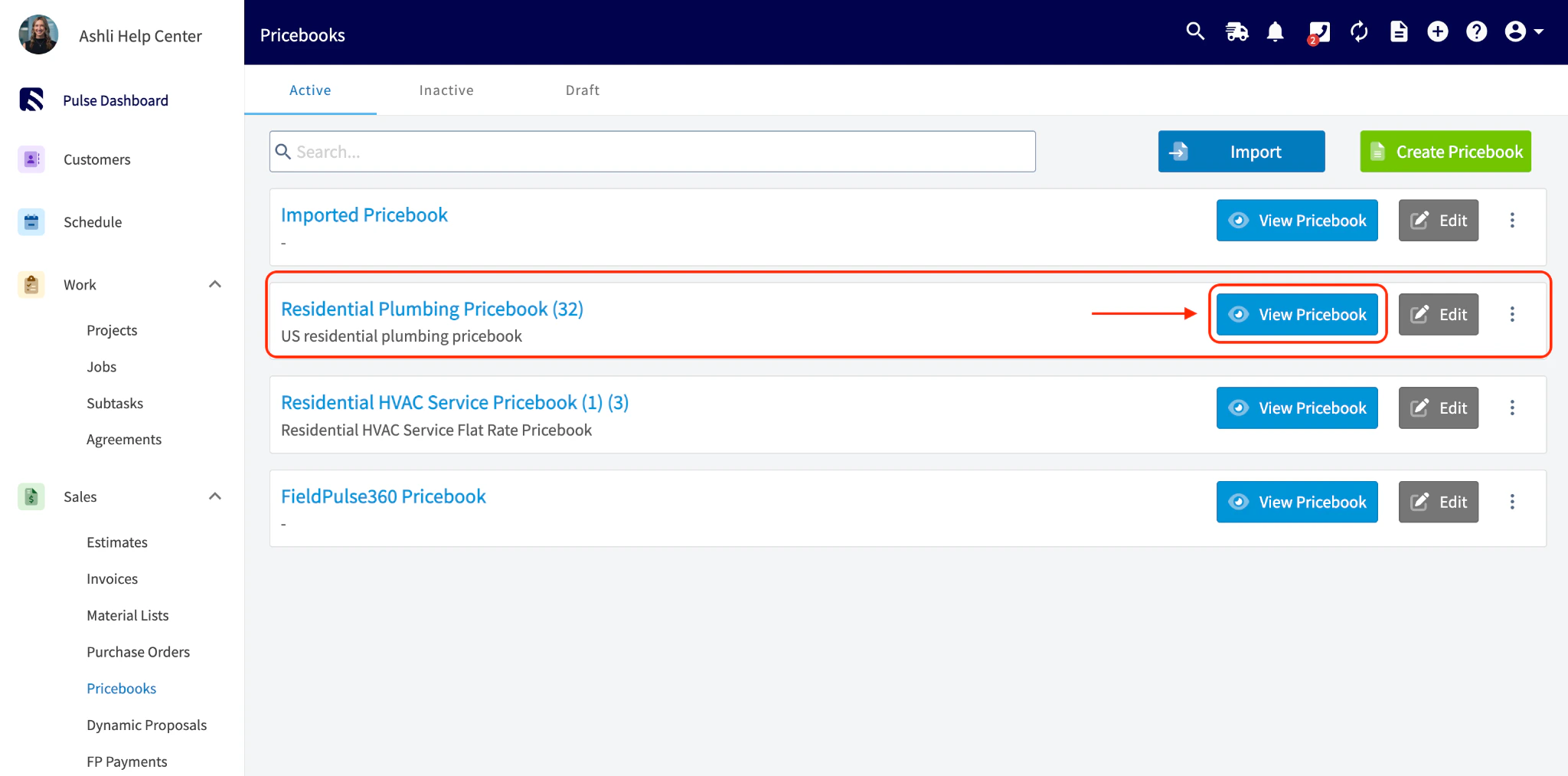This screenshot has width=1568, height=776.
Task: Open more options for Imported Pricebook
Action: [x=1512, y=221]
